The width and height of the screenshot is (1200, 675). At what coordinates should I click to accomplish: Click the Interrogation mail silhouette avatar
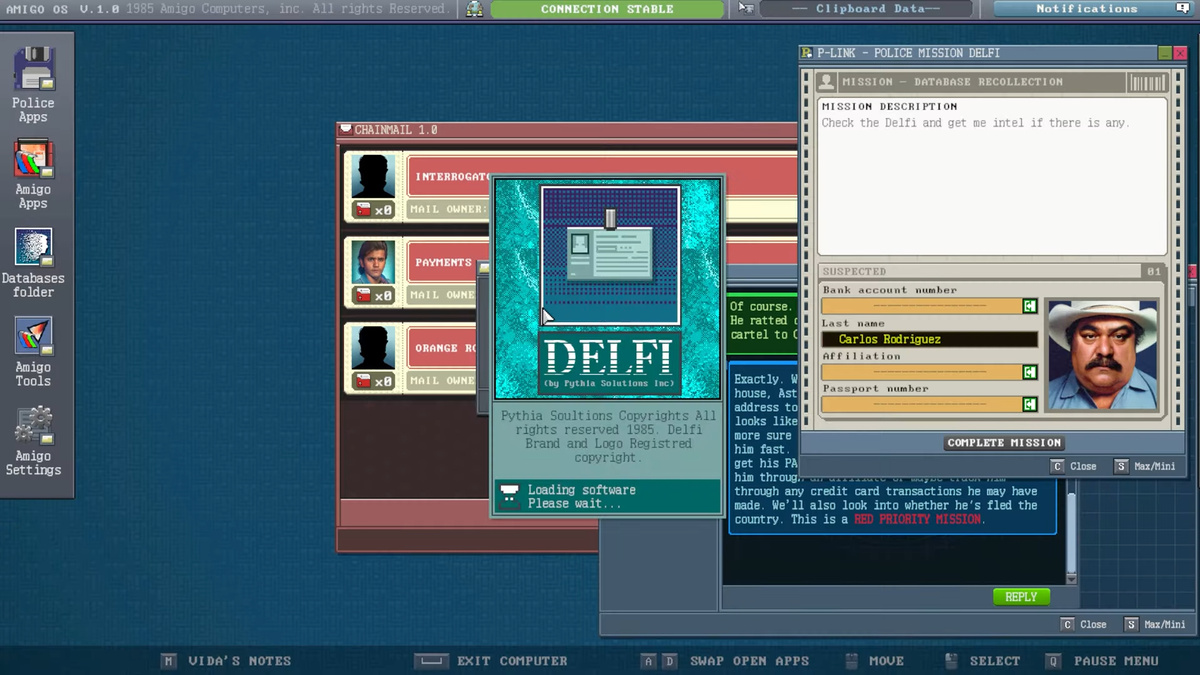tap(373, 177)
